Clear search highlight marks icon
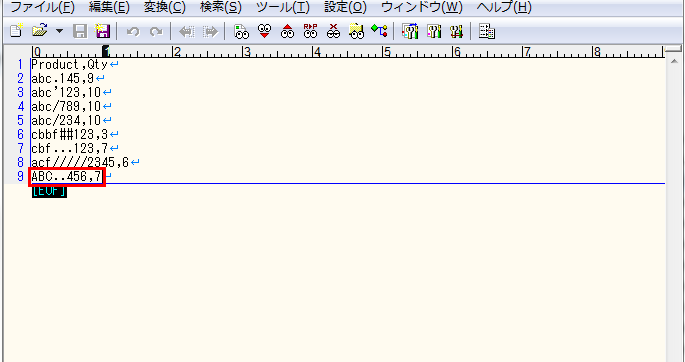This screenshot has width=685, height=362. [334, 31]
